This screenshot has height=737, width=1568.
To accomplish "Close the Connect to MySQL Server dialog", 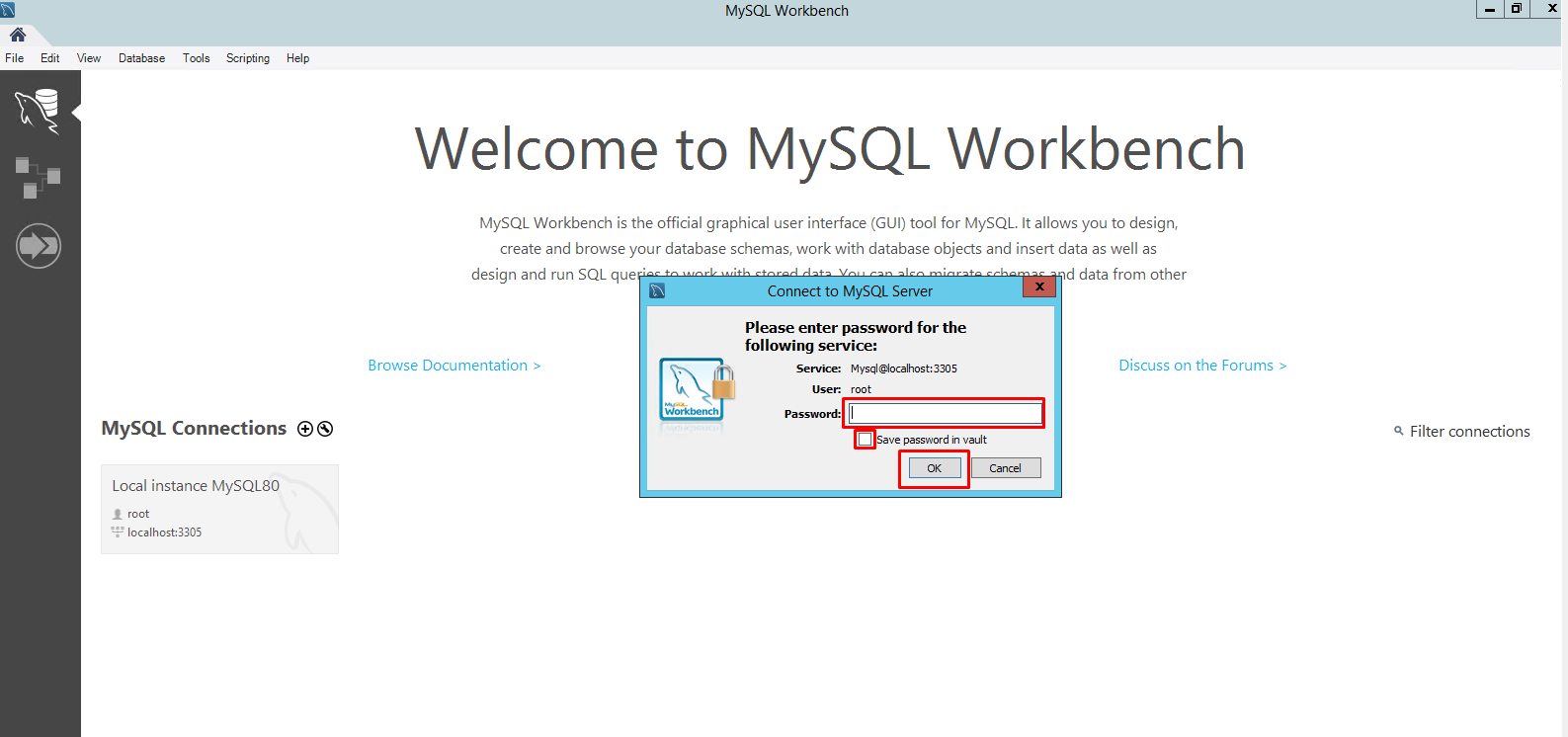I will (1039, 287).
